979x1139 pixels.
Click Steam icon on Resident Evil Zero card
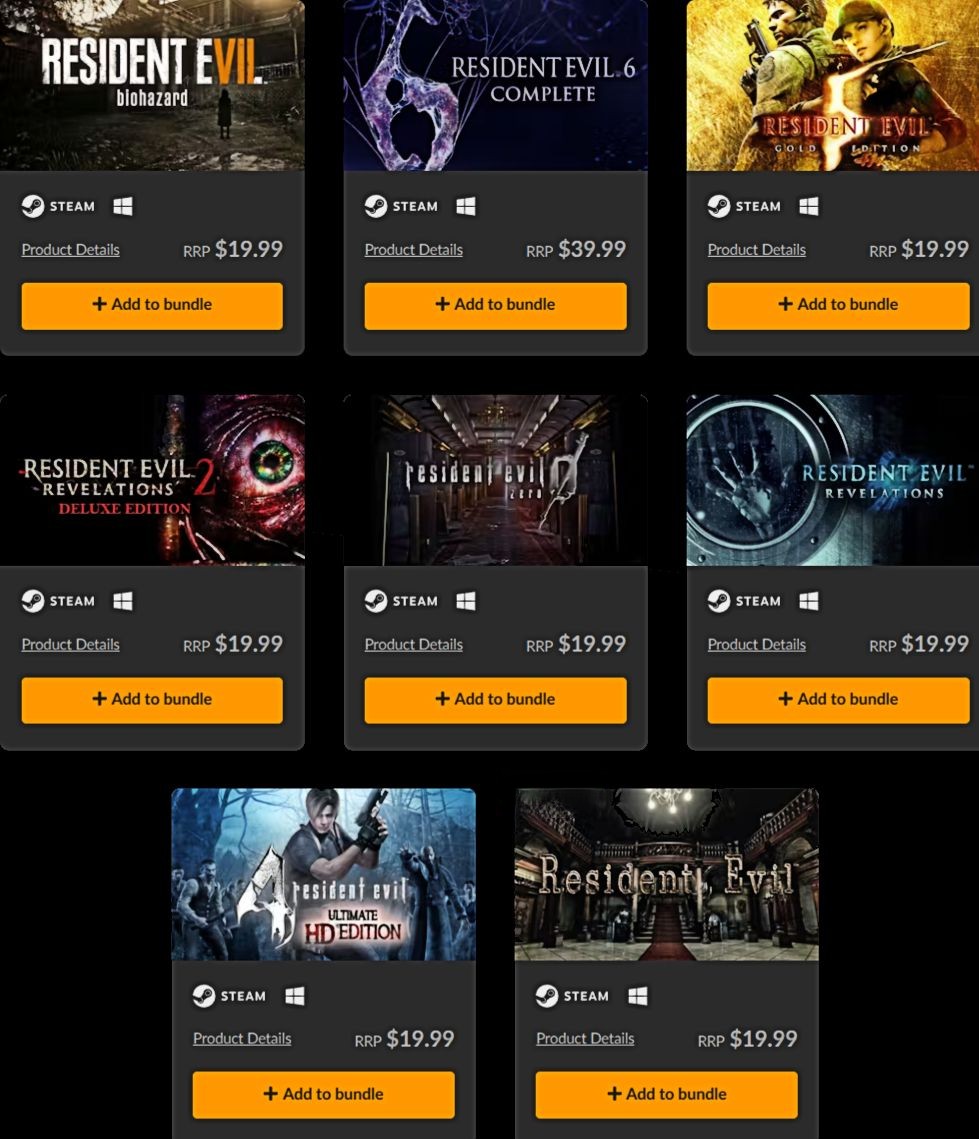375,601
